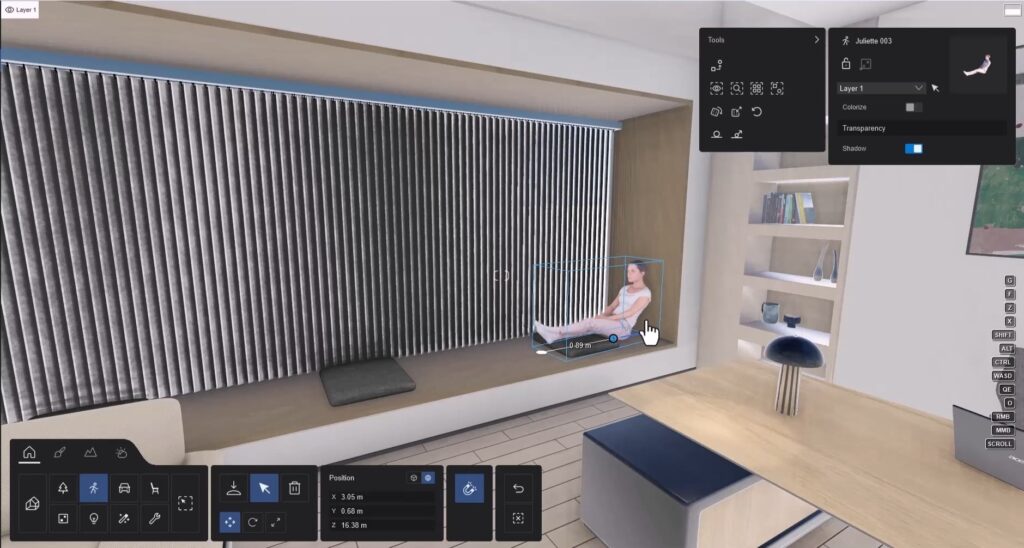The image size is (1024, 548).
Task: Activate the Select arrow tool
Action: click(x=264, y=488)
